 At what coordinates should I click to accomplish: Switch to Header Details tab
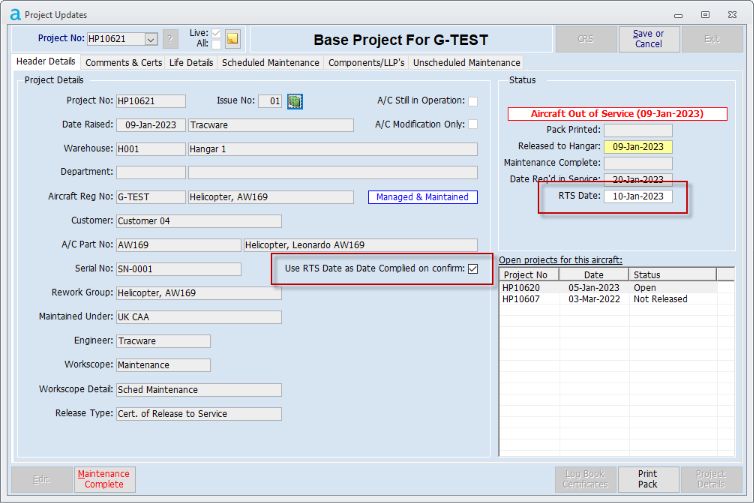tap(46, 62)
